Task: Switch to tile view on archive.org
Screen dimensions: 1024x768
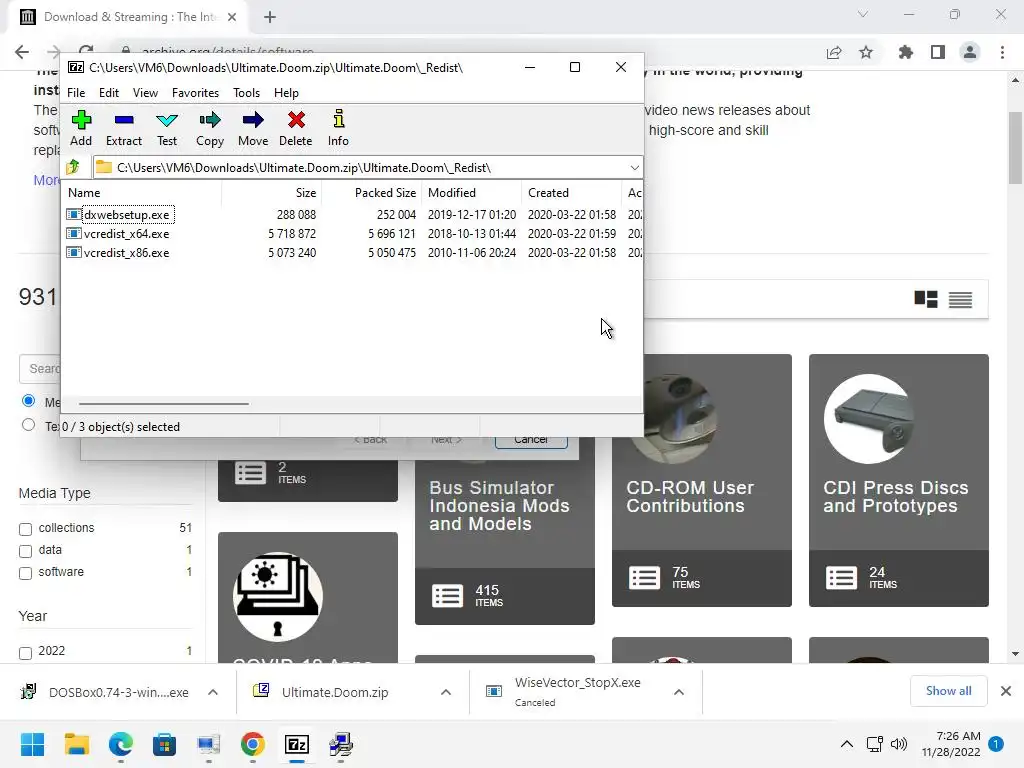Action: (925, 299)
